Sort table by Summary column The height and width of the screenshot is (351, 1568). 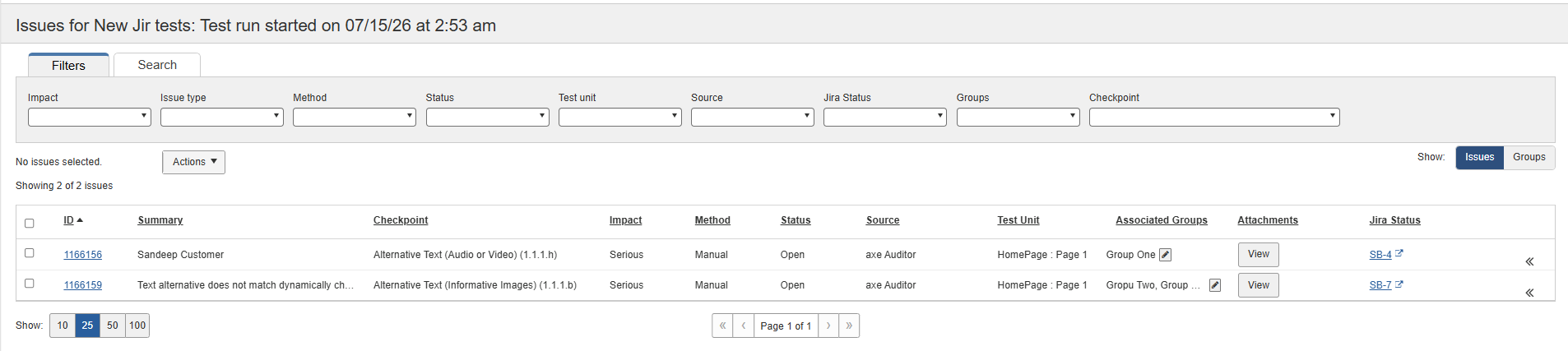(160, 220)
